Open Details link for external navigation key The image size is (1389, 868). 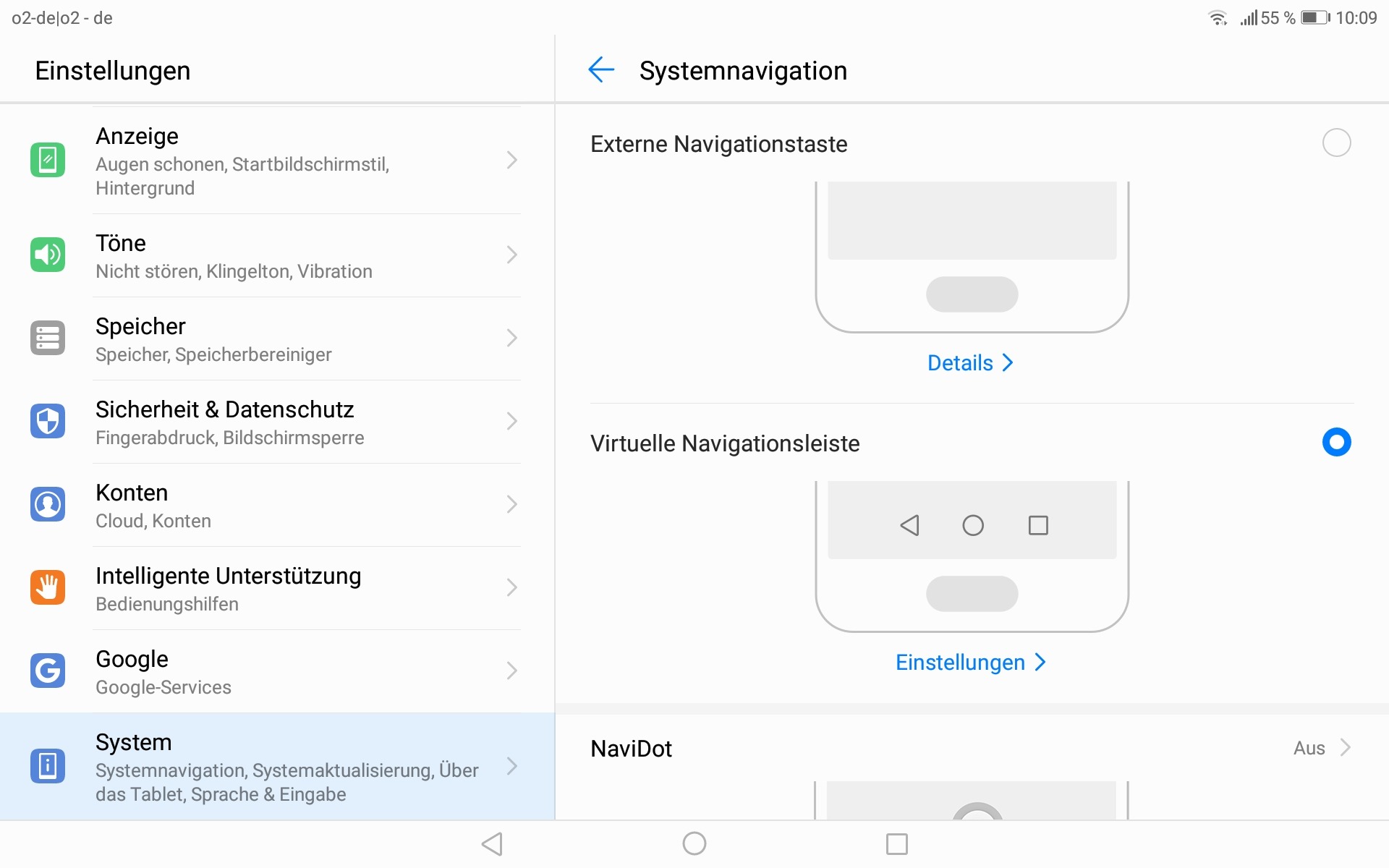[970, 362]
